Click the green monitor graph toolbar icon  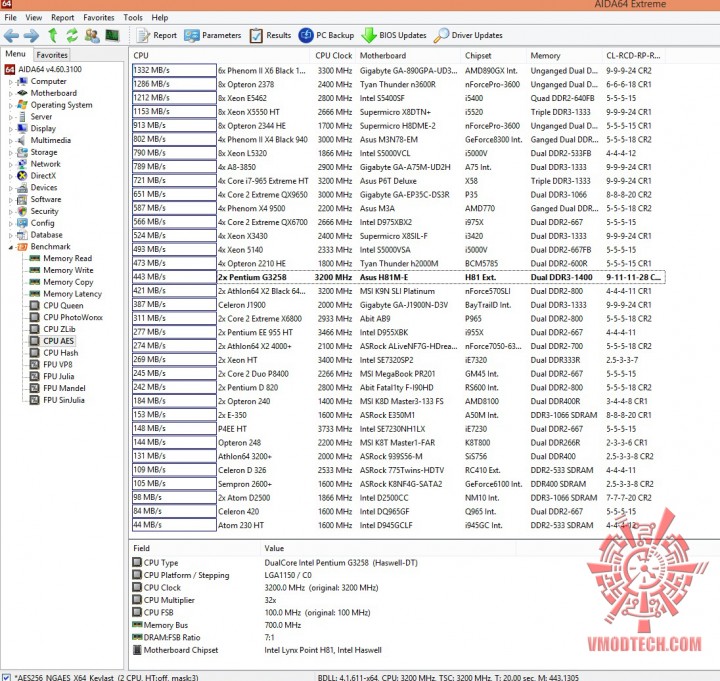pos(112,35)
